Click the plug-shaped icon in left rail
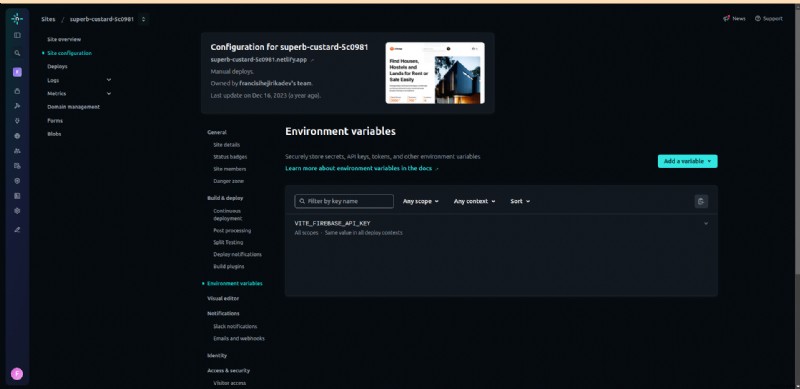The height and width of the screenshot is (389, 800). coord(17,121)
